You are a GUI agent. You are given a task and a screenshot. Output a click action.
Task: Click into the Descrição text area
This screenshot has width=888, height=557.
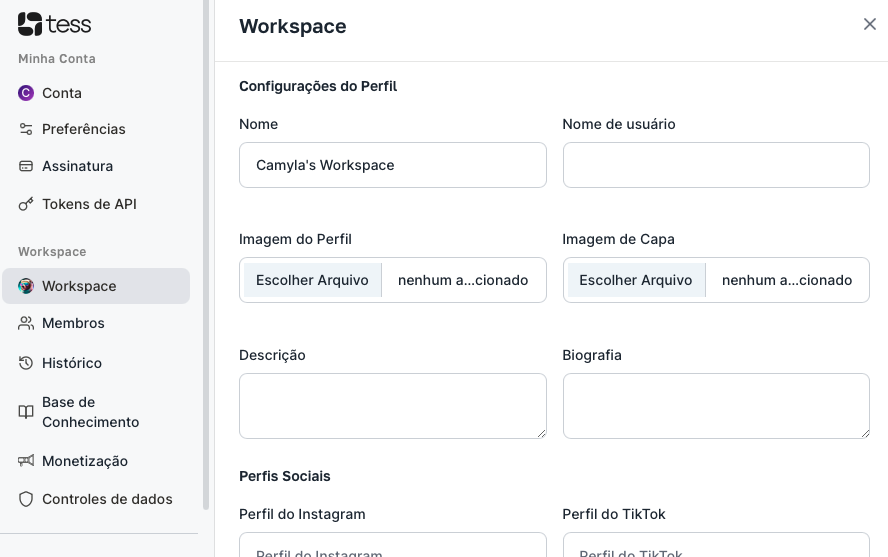tap(392, 406)
